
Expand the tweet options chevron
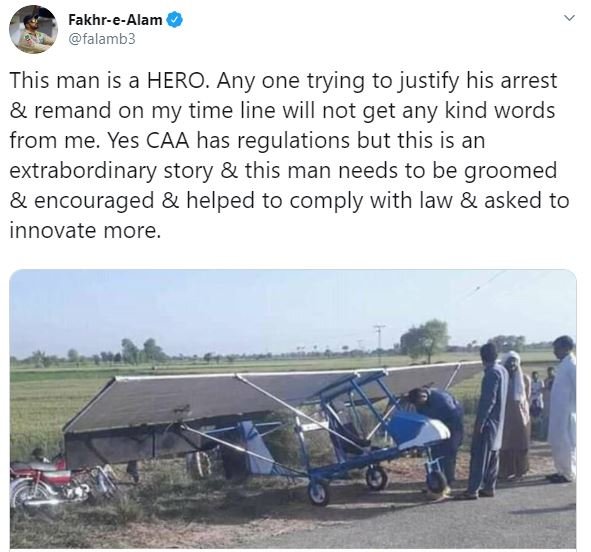tap(570, 18)
